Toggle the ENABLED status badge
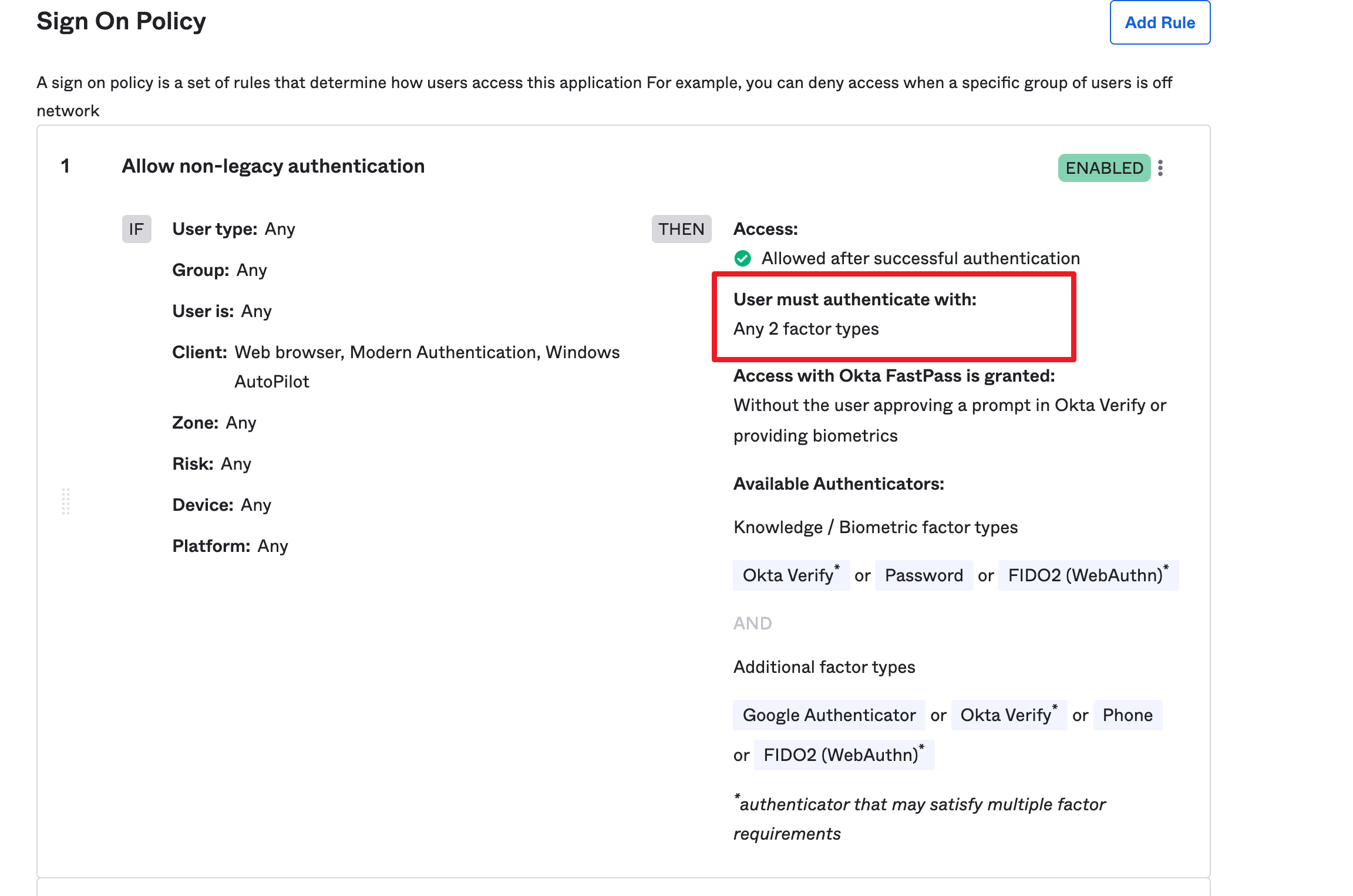 pos(1104,168)
